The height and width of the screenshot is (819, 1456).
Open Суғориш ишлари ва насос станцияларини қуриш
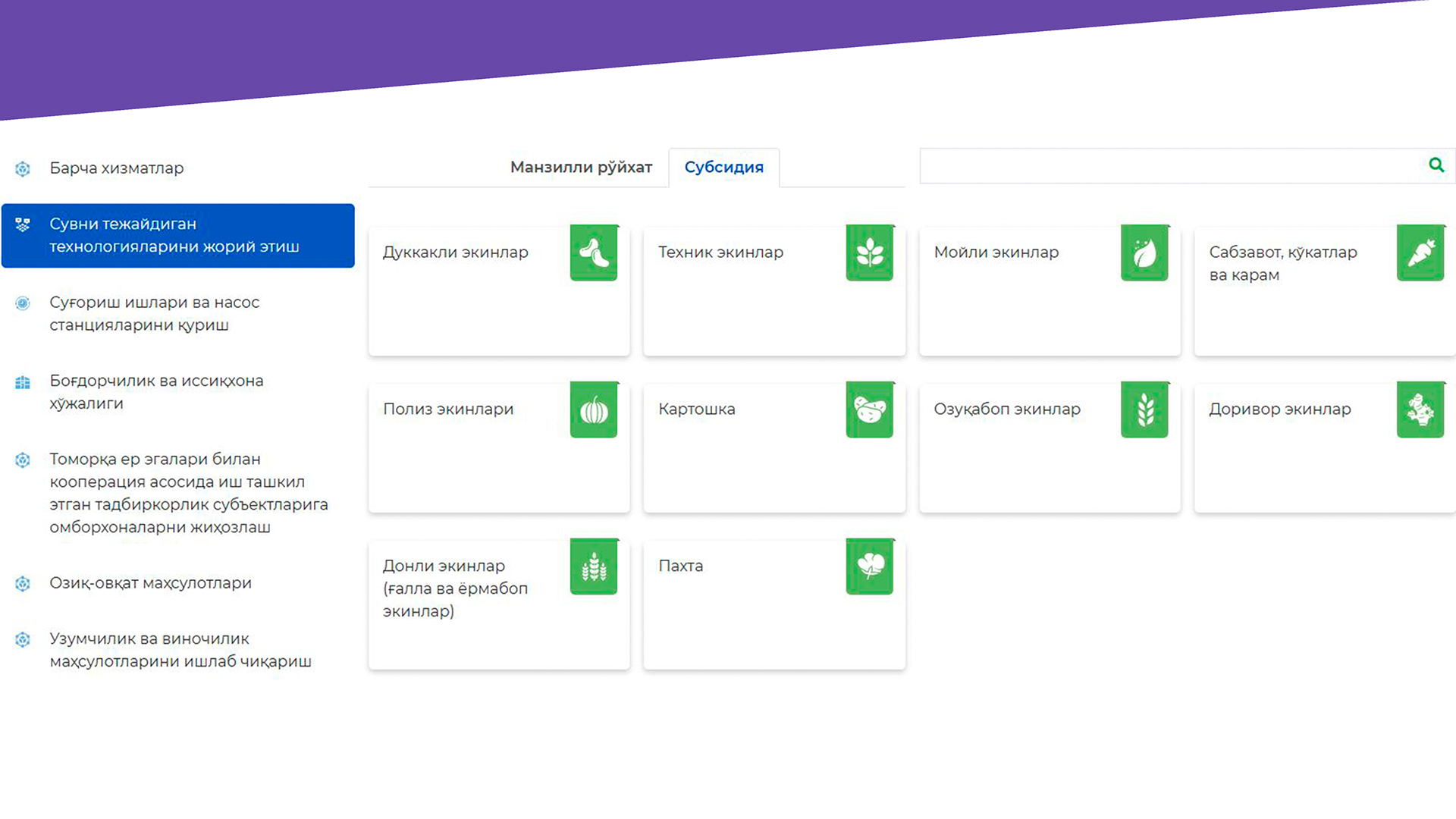pyautogui.click(x=155, y=314)
